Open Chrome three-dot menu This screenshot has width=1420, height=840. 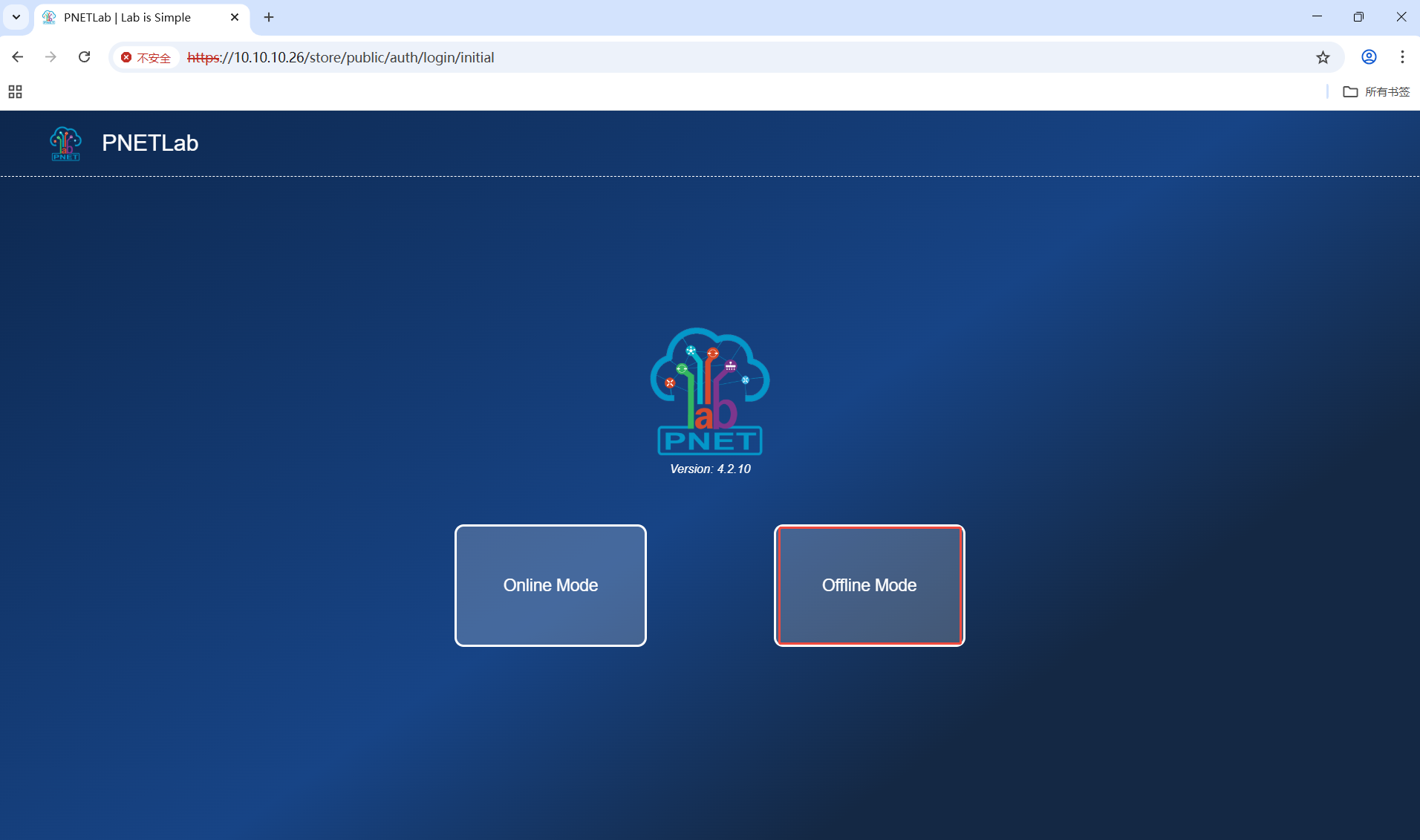click(1402, 57)
